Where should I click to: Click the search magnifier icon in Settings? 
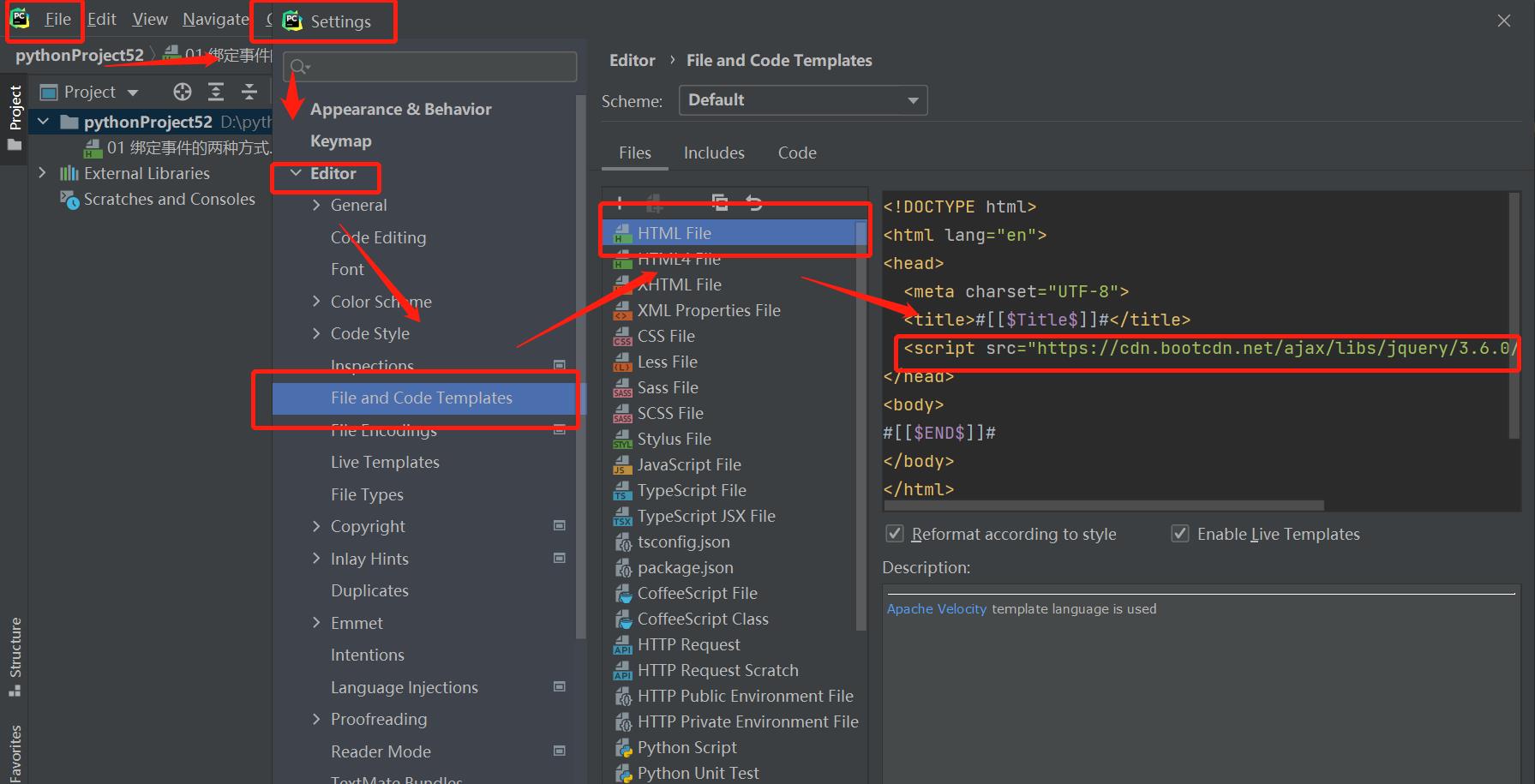tap(299, 67)
